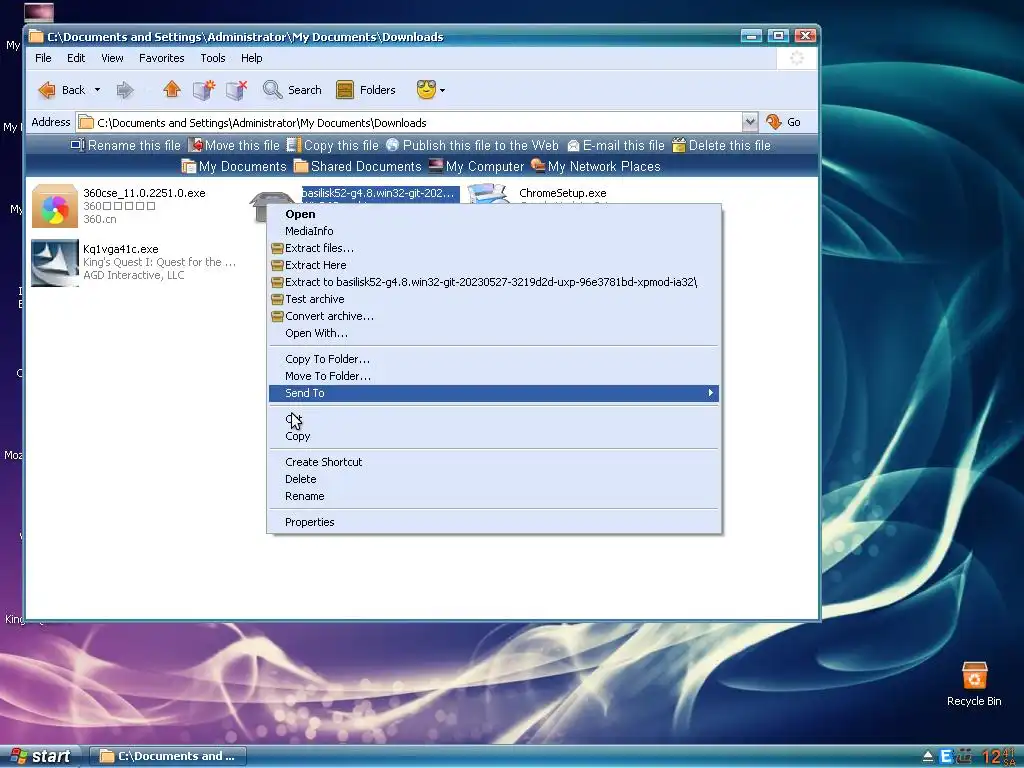Click the smiley Views icon
The width and height of the screenshot is (1024, 768).
click(x=426, y=89)
